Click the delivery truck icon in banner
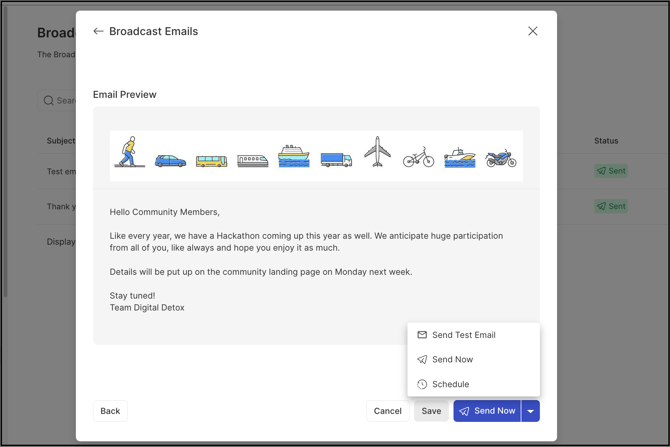 [x=336, y=159]
